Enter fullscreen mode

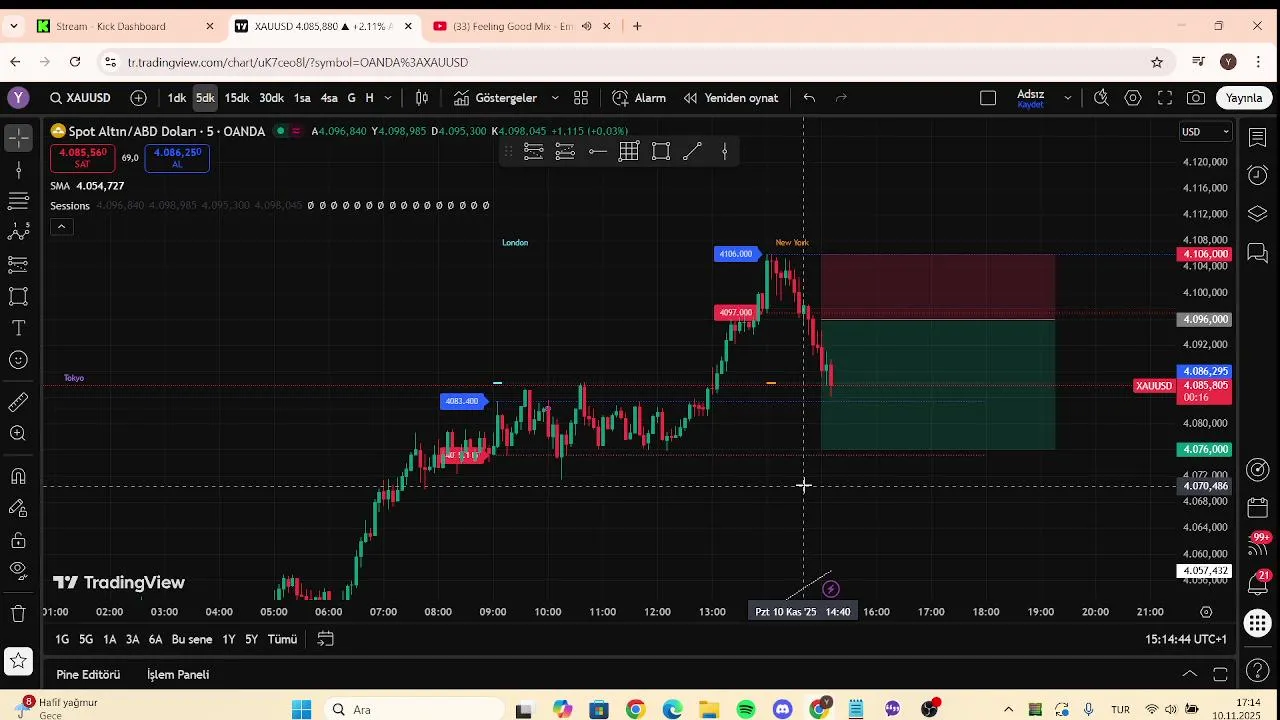[x=1165, y=98]
